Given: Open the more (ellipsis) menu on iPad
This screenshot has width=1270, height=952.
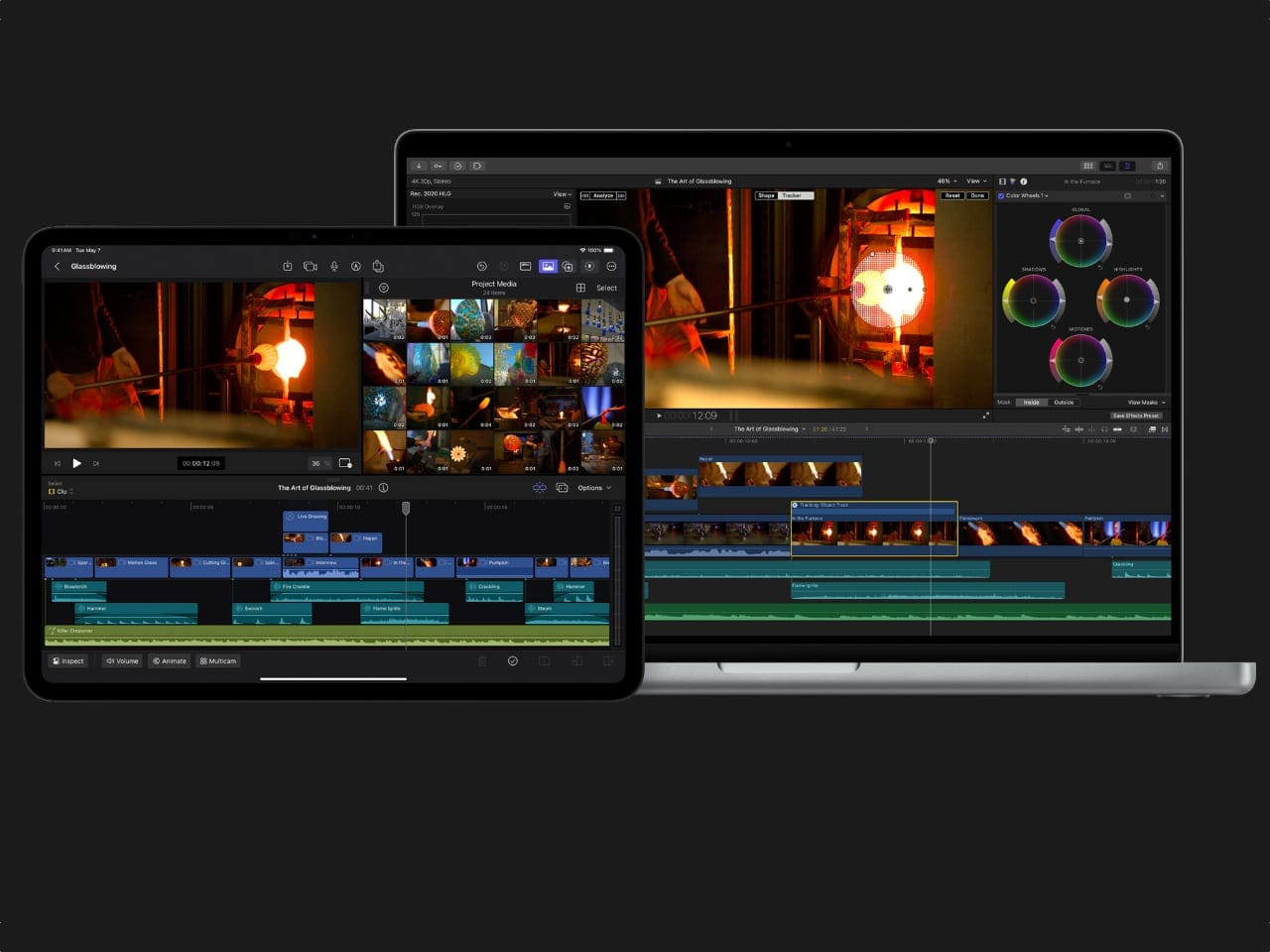Looking at the screenshot, I should (x=611, y=266).
